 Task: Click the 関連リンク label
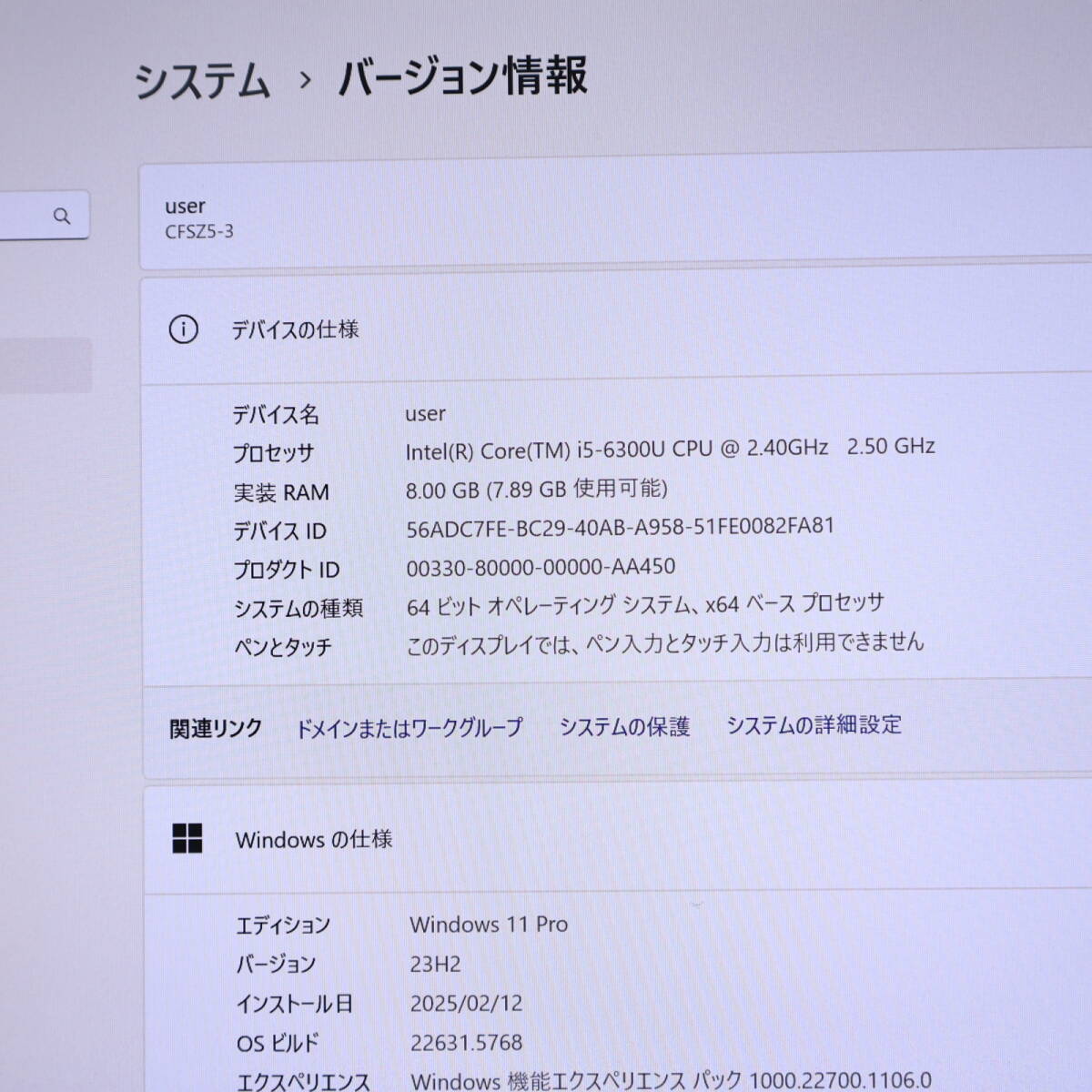(216, 729)
